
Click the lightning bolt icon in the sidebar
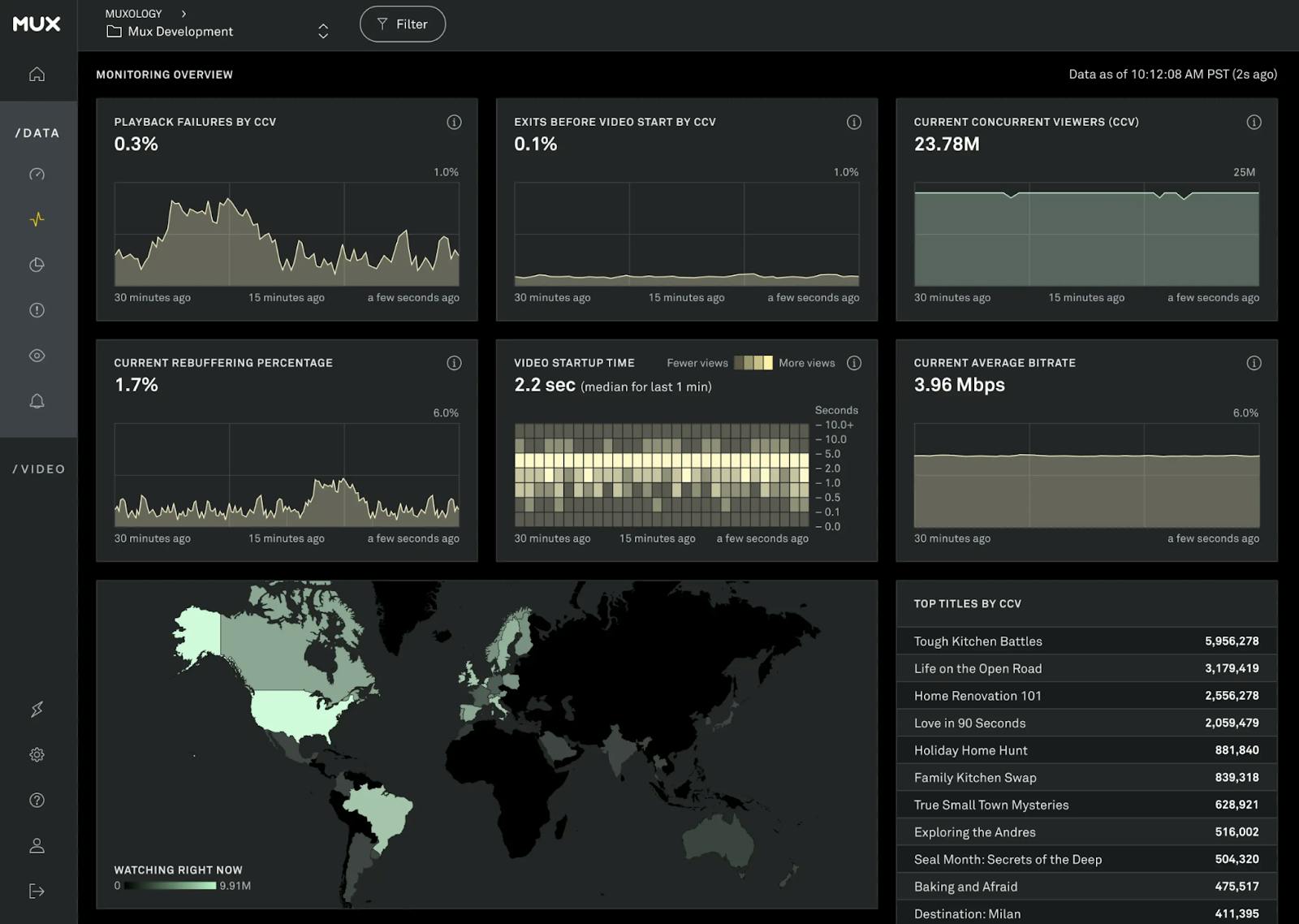coord(37,710)
